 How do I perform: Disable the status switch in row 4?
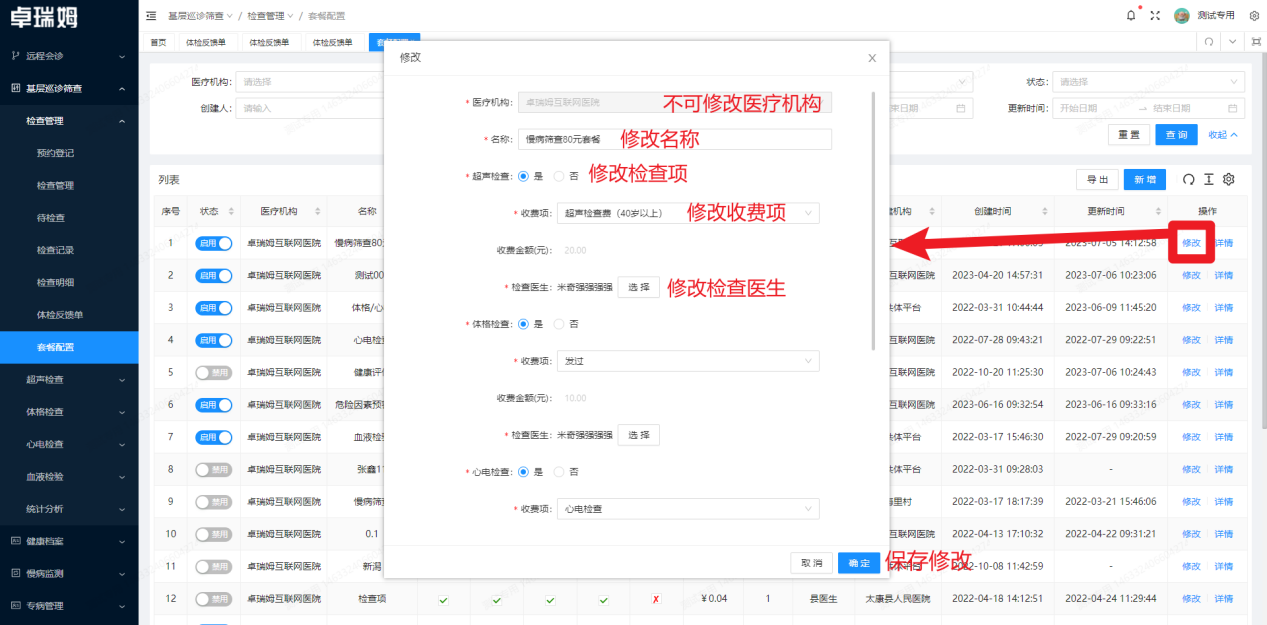[214, 340]
